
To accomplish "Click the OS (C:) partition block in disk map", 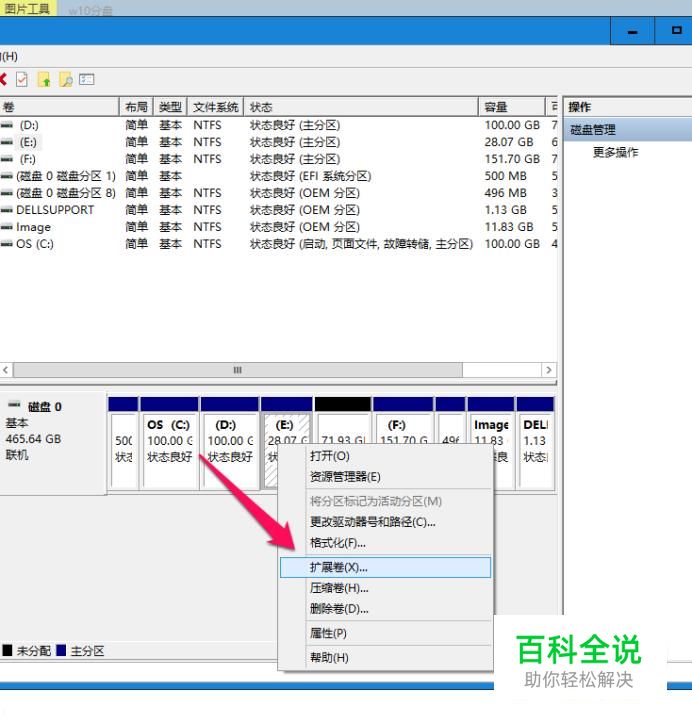I will (169, 442).
